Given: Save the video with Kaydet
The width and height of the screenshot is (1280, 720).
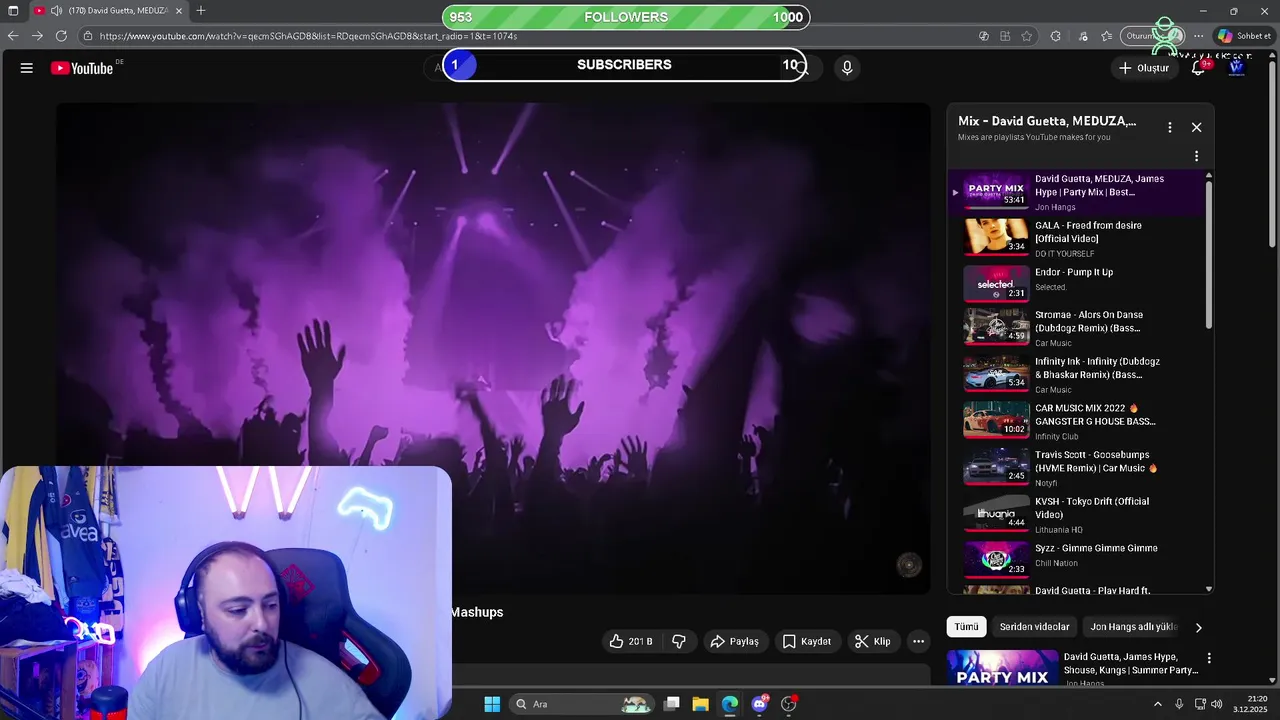Looking at the screenshot, I should click(807, 641).
